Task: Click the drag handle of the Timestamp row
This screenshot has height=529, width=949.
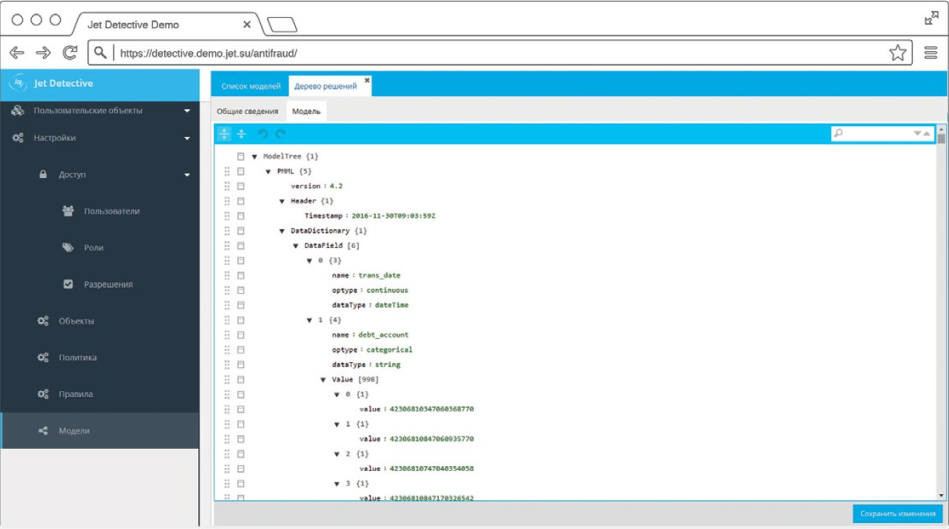Action: tap(227, 215)
